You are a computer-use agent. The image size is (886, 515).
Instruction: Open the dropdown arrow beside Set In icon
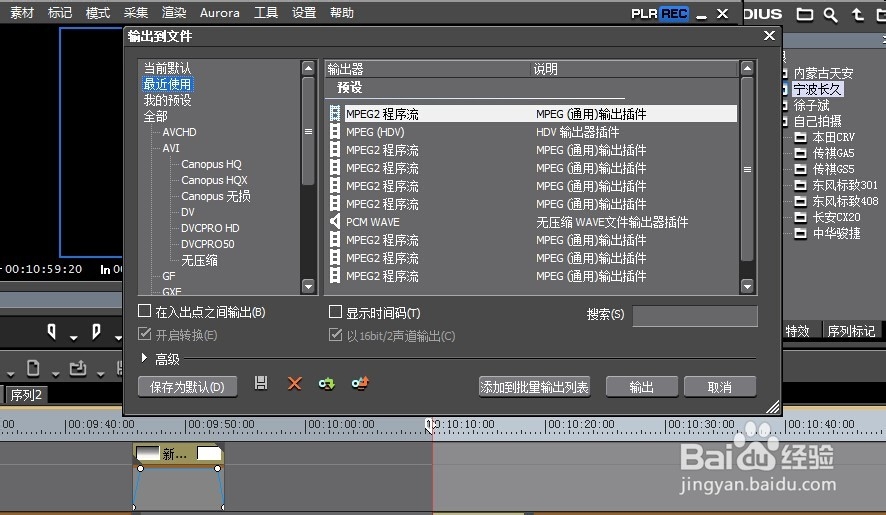73,338
